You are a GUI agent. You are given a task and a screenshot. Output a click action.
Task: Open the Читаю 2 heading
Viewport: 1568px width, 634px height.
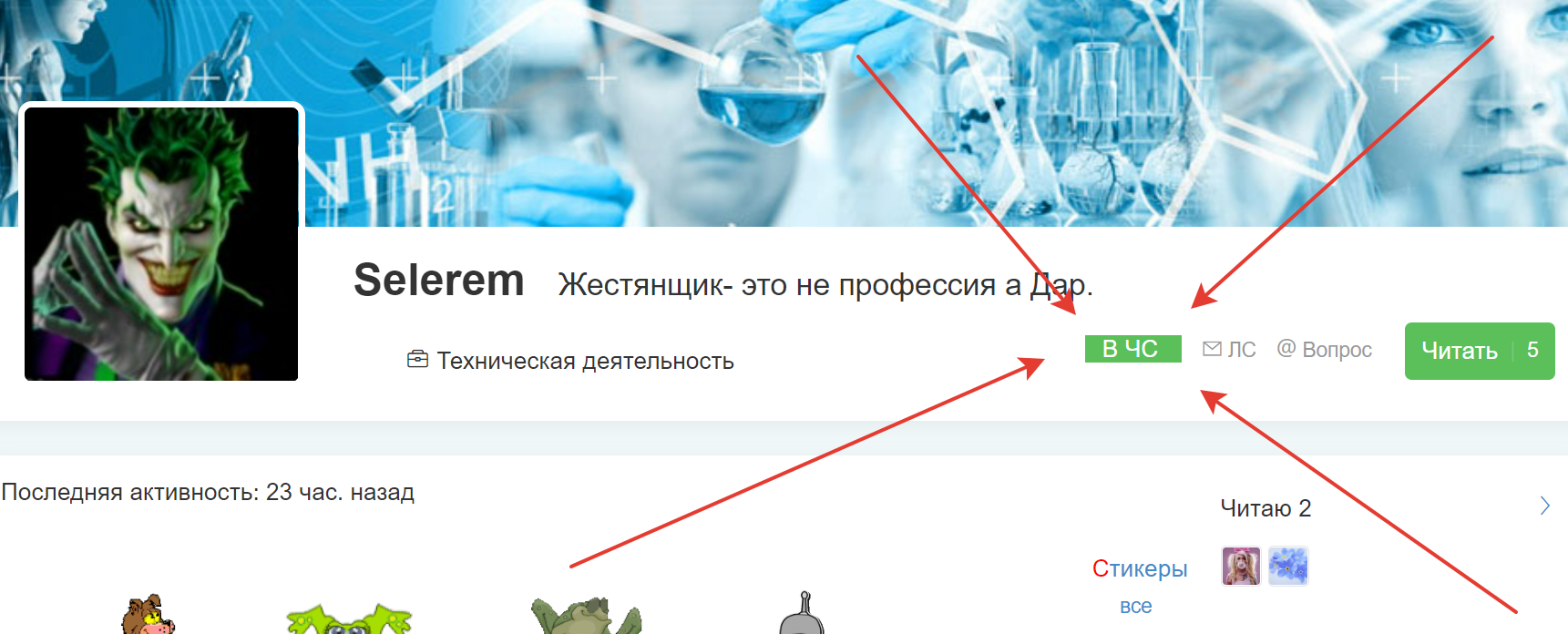pyautogui.click(x=1266, y=508)
